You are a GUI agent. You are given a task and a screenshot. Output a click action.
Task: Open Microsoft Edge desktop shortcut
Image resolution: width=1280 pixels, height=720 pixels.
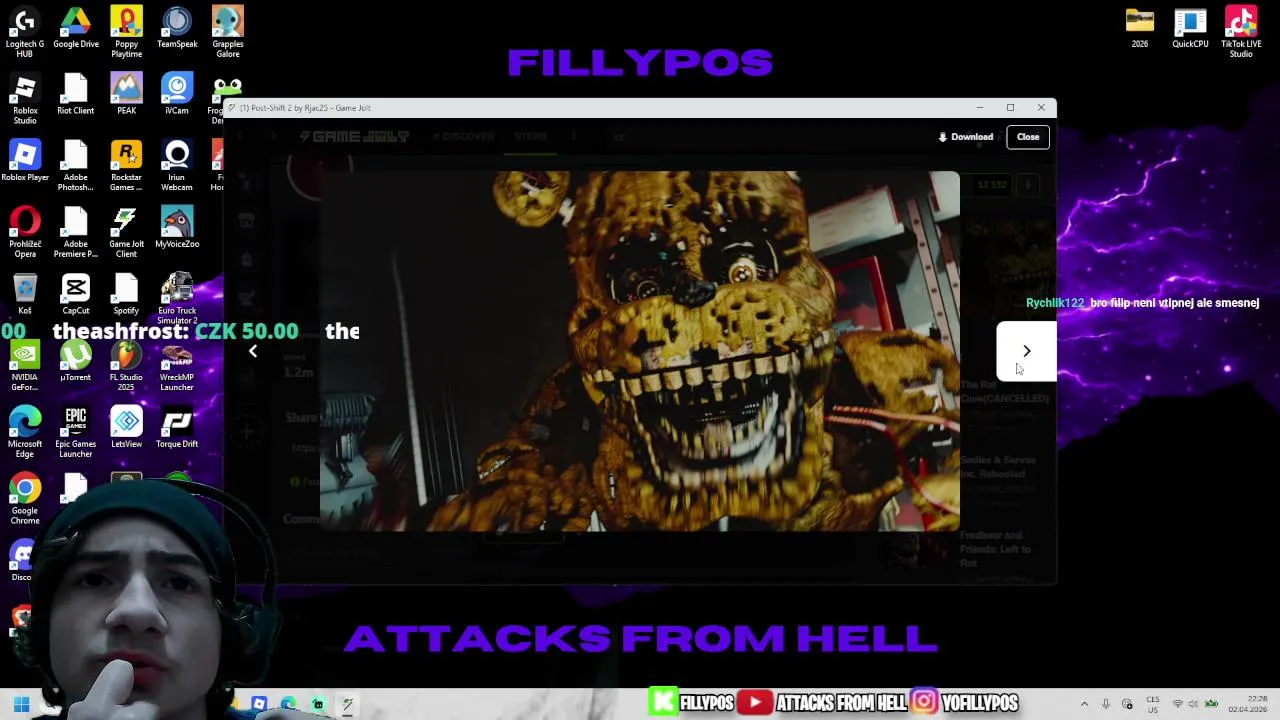pos(25,433)
